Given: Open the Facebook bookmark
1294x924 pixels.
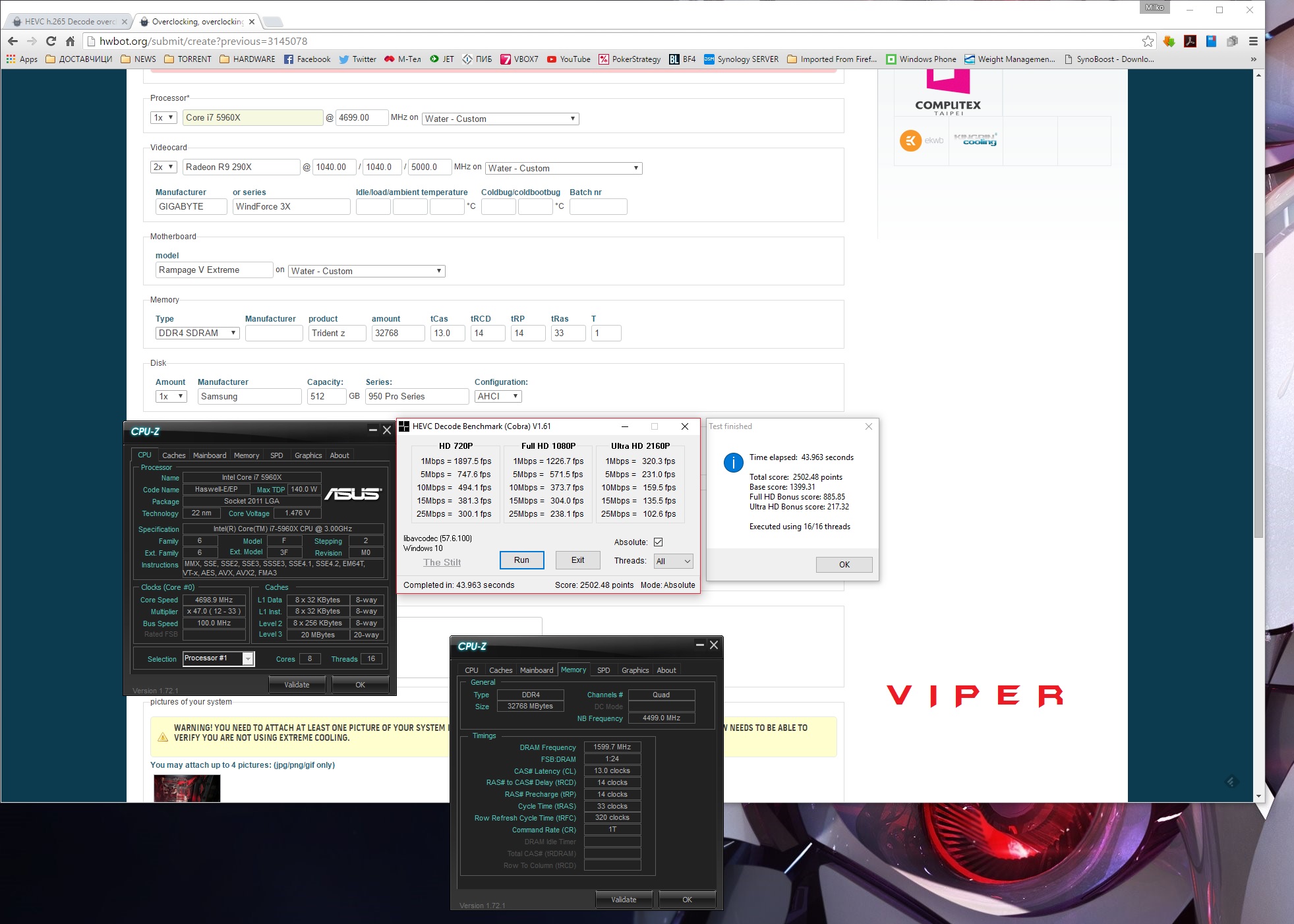Looking at the screenshot, I should point(307,59).
